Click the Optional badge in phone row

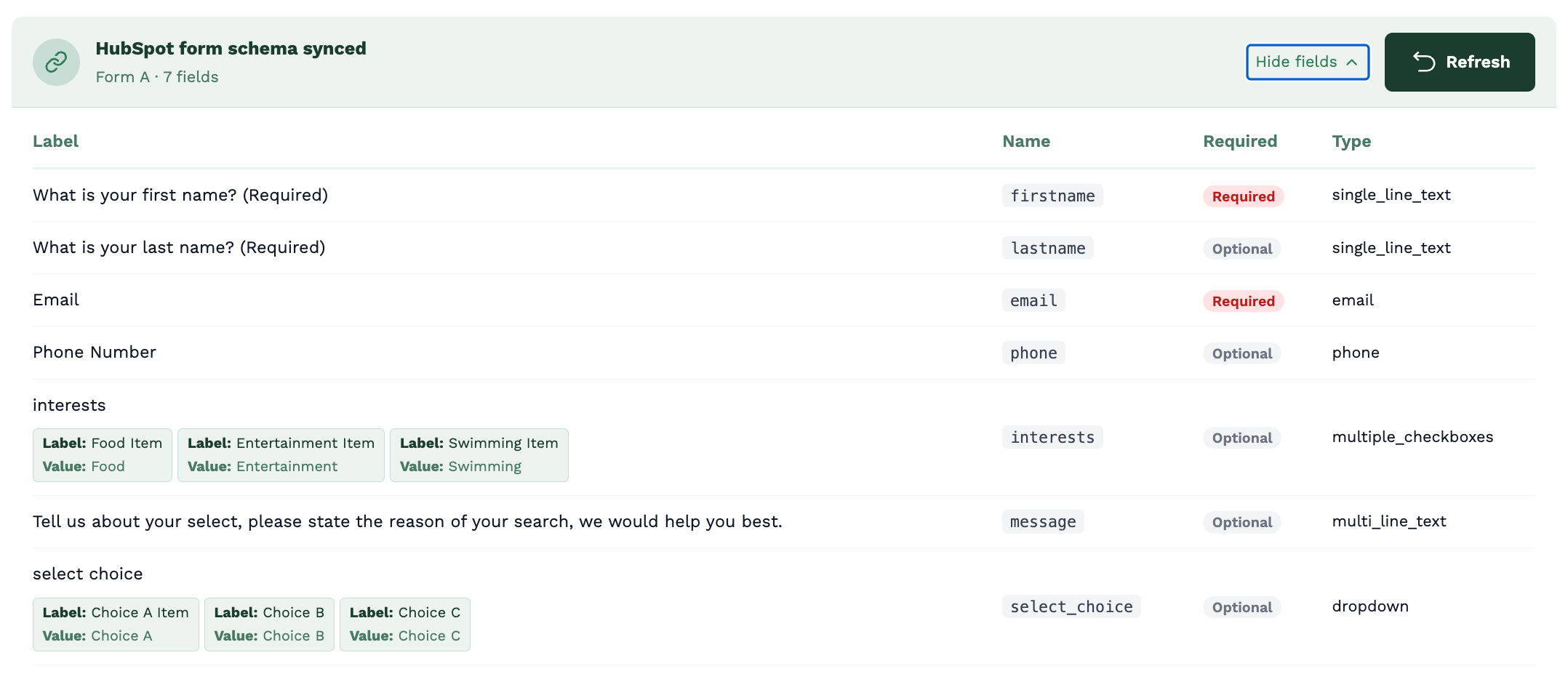(1241, 353)
